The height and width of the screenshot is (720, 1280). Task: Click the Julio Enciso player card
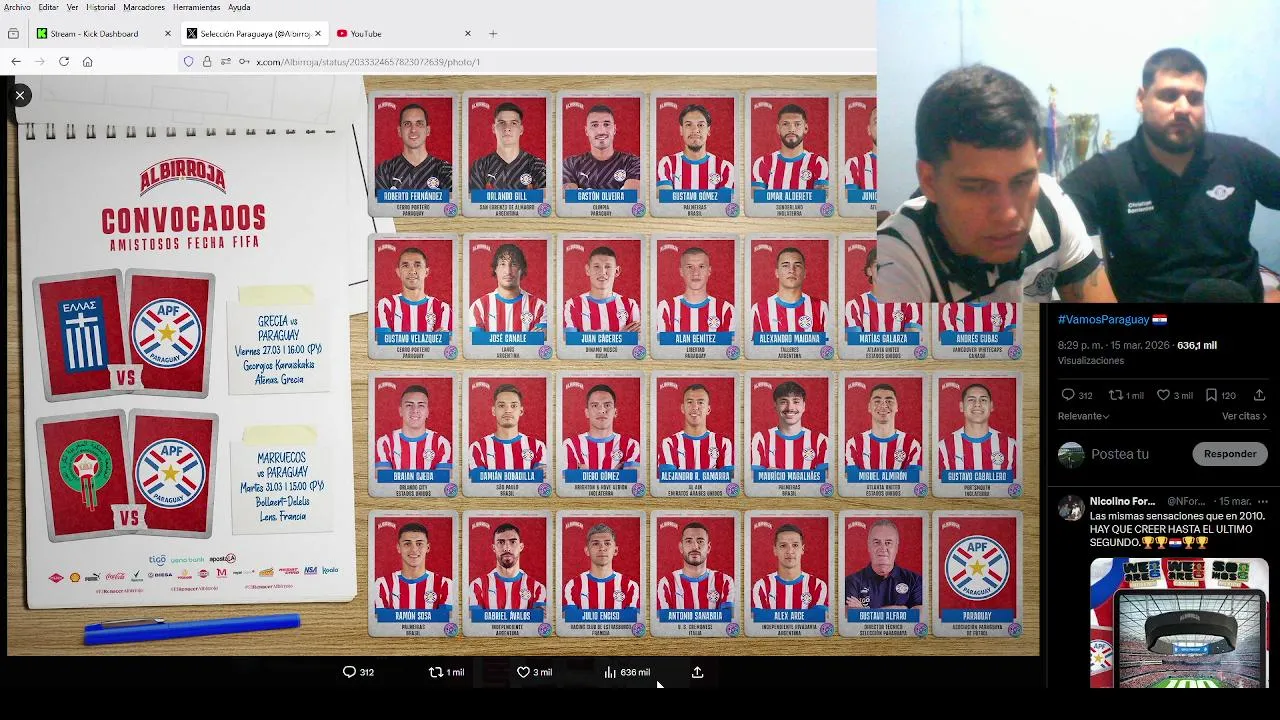601,575
